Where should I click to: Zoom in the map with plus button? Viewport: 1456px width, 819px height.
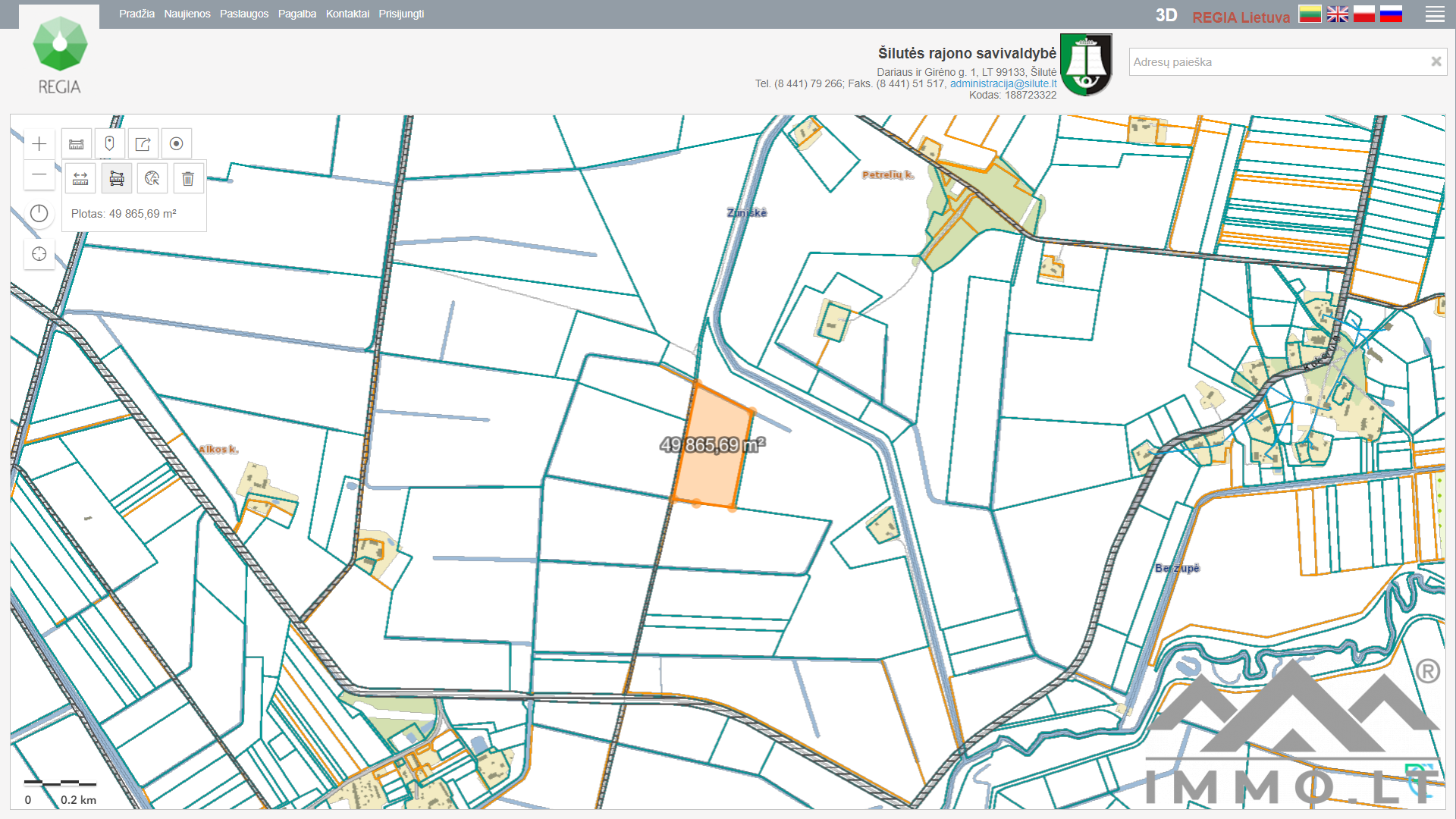point(39,144)
